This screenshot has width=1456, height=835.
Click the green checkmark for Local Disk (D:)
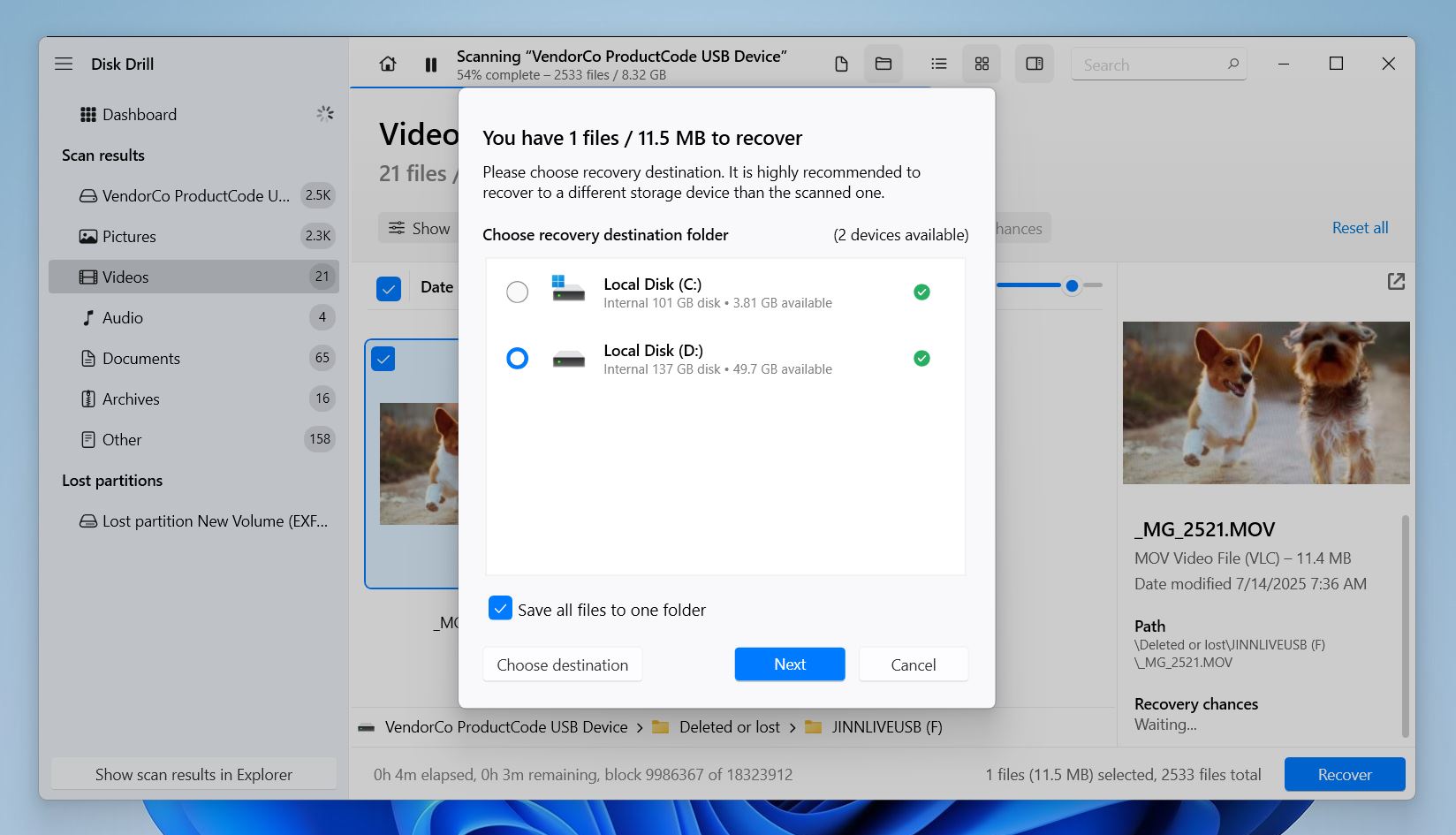tap(921, 358)
